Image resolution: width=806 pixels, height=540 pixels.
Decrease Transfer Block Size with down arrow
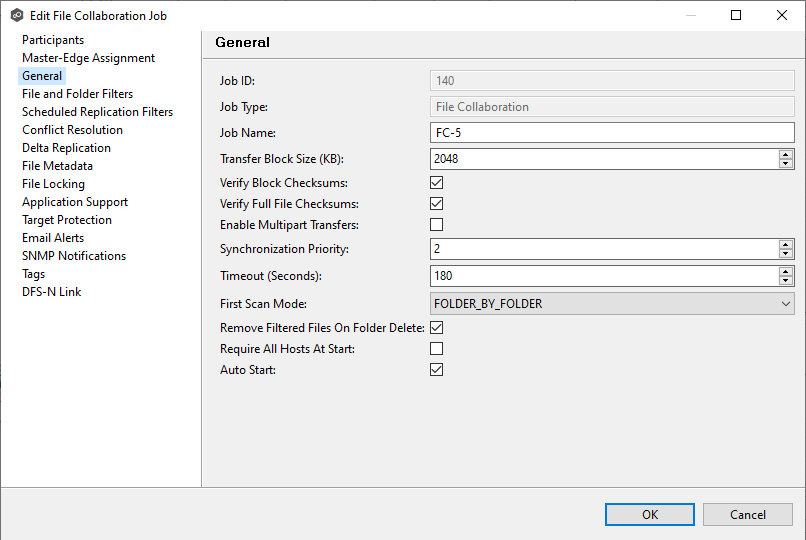click(786, 163)
